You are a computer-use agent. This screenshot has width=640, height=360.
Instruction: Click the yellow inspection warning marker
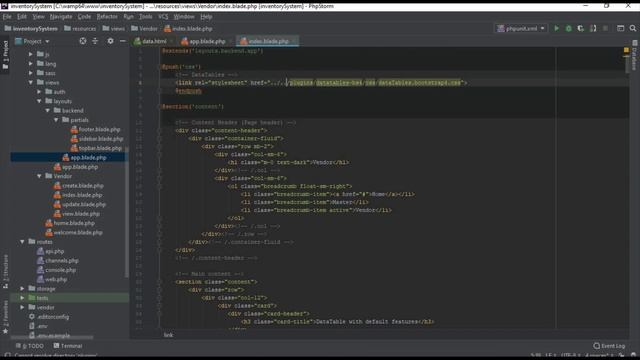[626, 50]
